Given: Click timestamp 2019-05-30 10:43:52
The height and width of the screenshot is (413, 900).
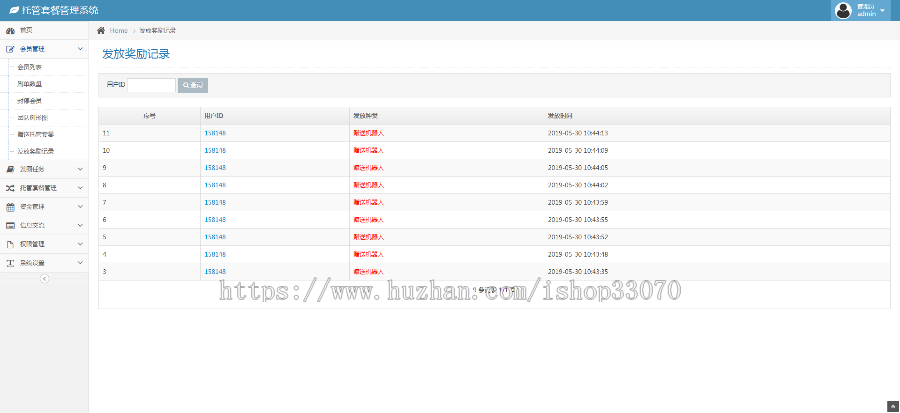Looking at the screenshot, I should [577, 236].
